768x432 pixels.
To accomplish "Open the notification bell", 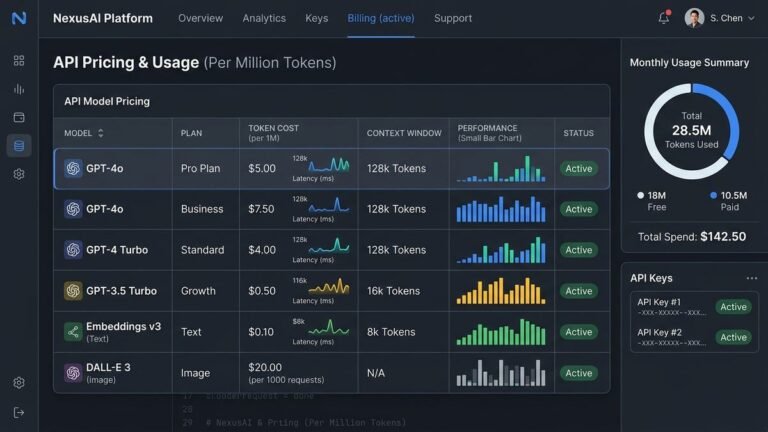I will pos(664,18).
